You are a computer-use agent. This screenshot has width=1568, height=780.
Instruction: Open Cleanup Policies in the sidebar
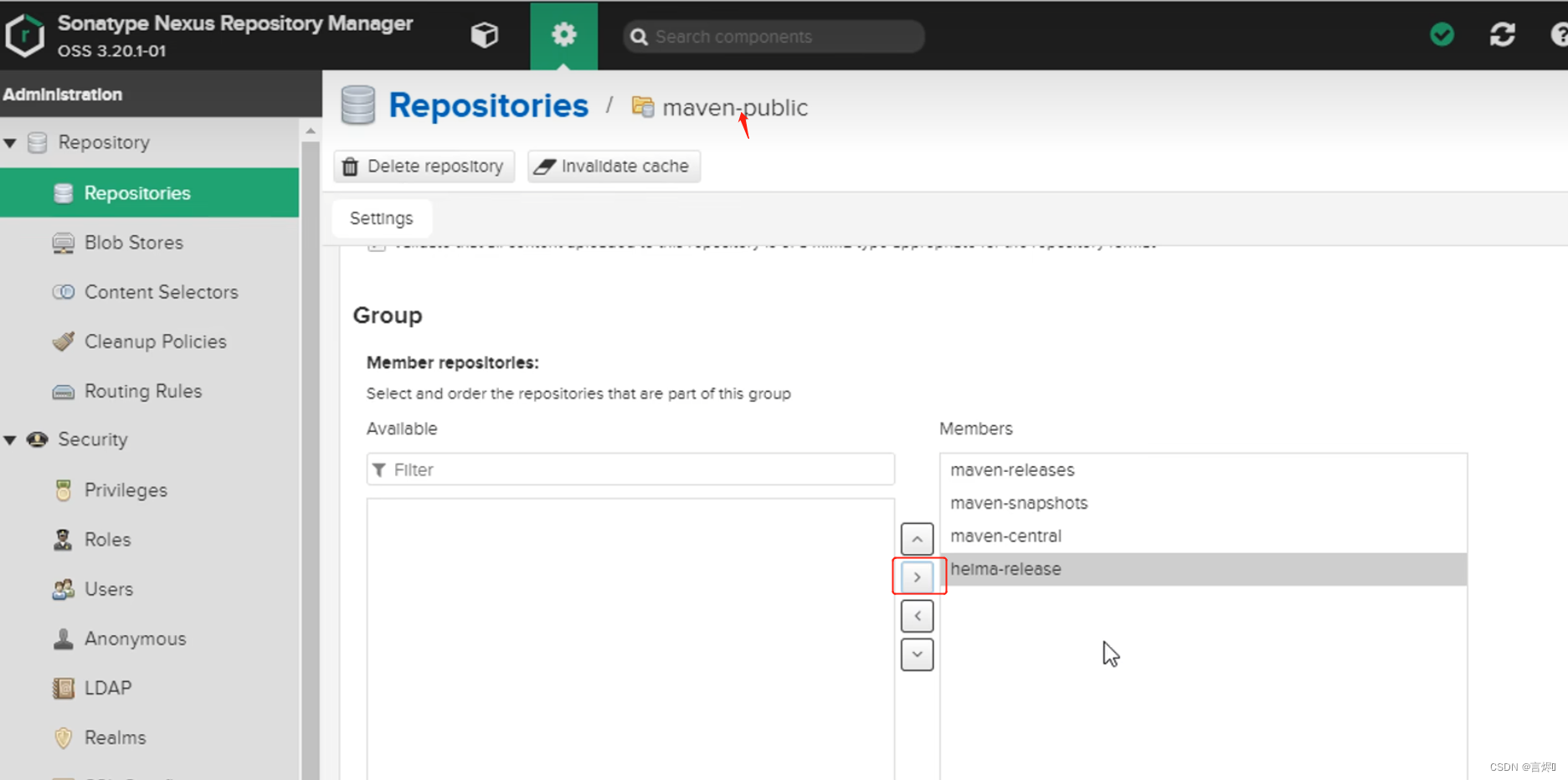coord(156,341)
